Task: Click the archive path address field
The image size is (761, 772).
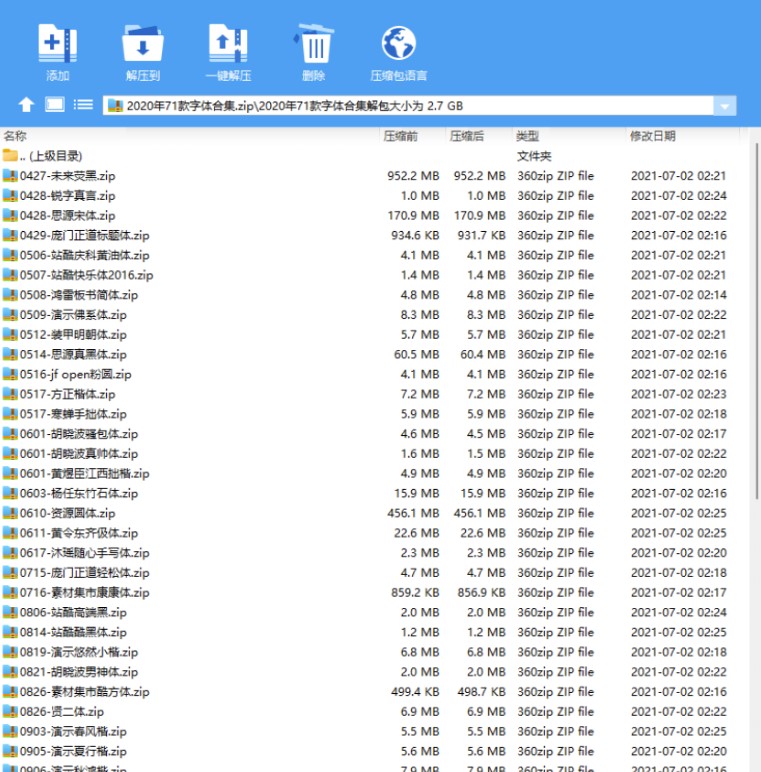Action: click(409, 106)
